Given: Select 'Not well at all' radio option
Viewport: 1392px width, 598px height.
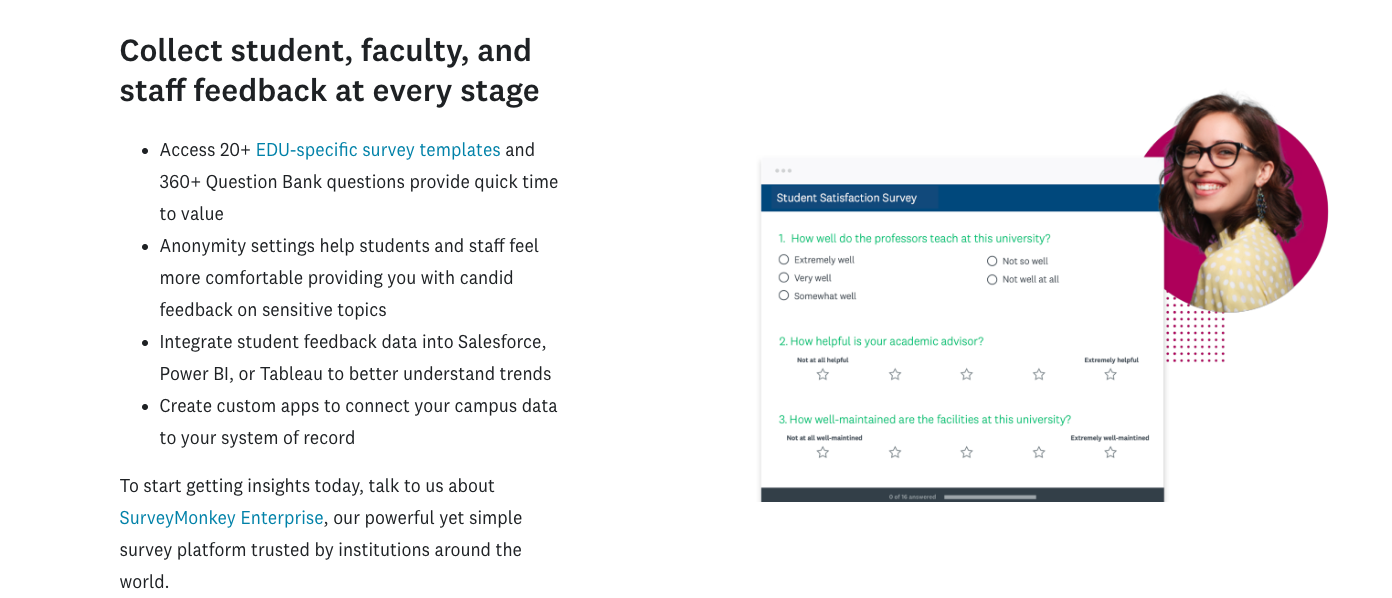Looking at the screenshot, I should point(992,280).
